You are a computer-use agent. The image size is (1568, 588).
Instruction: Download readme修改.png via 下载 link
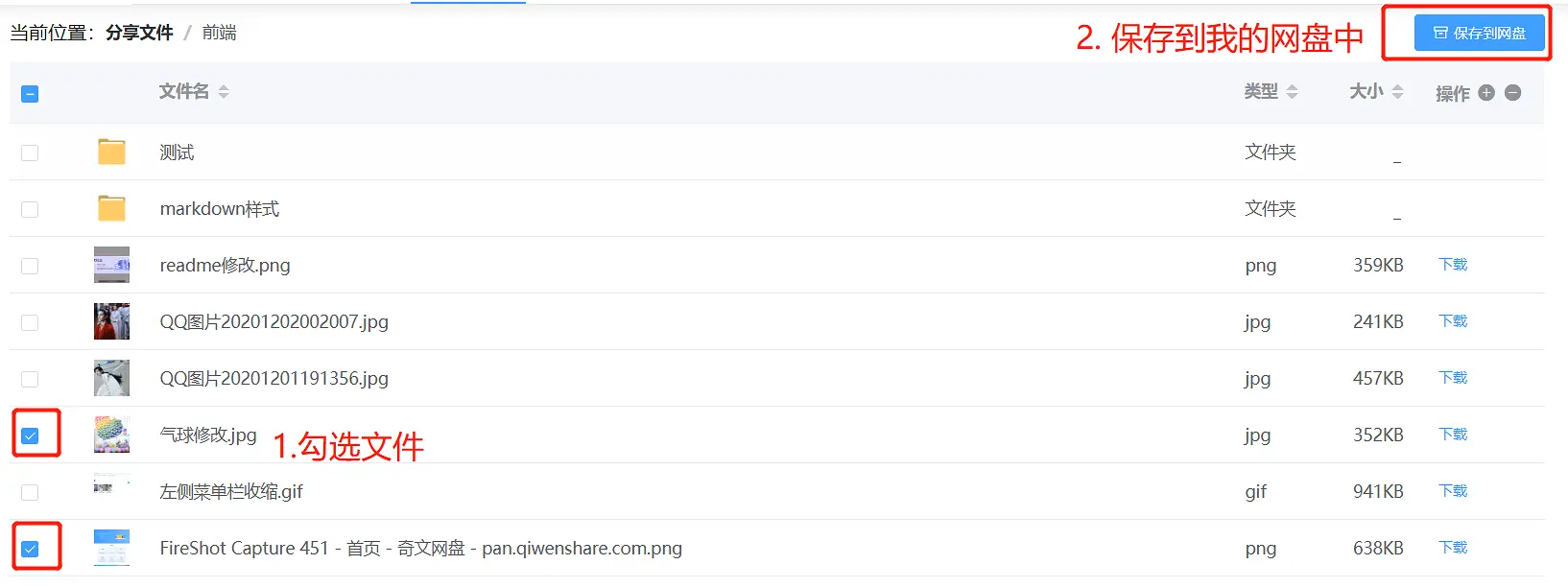(1453, 265)
